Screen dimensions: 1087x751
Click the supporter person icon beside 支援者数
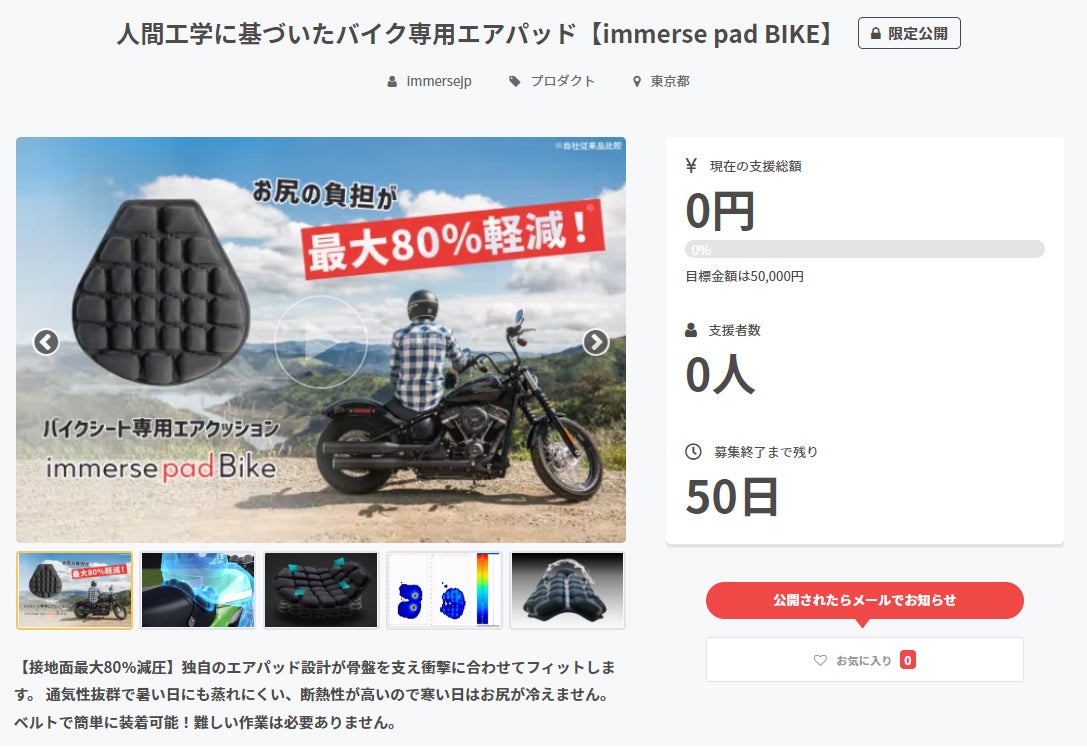pos(691,330)
